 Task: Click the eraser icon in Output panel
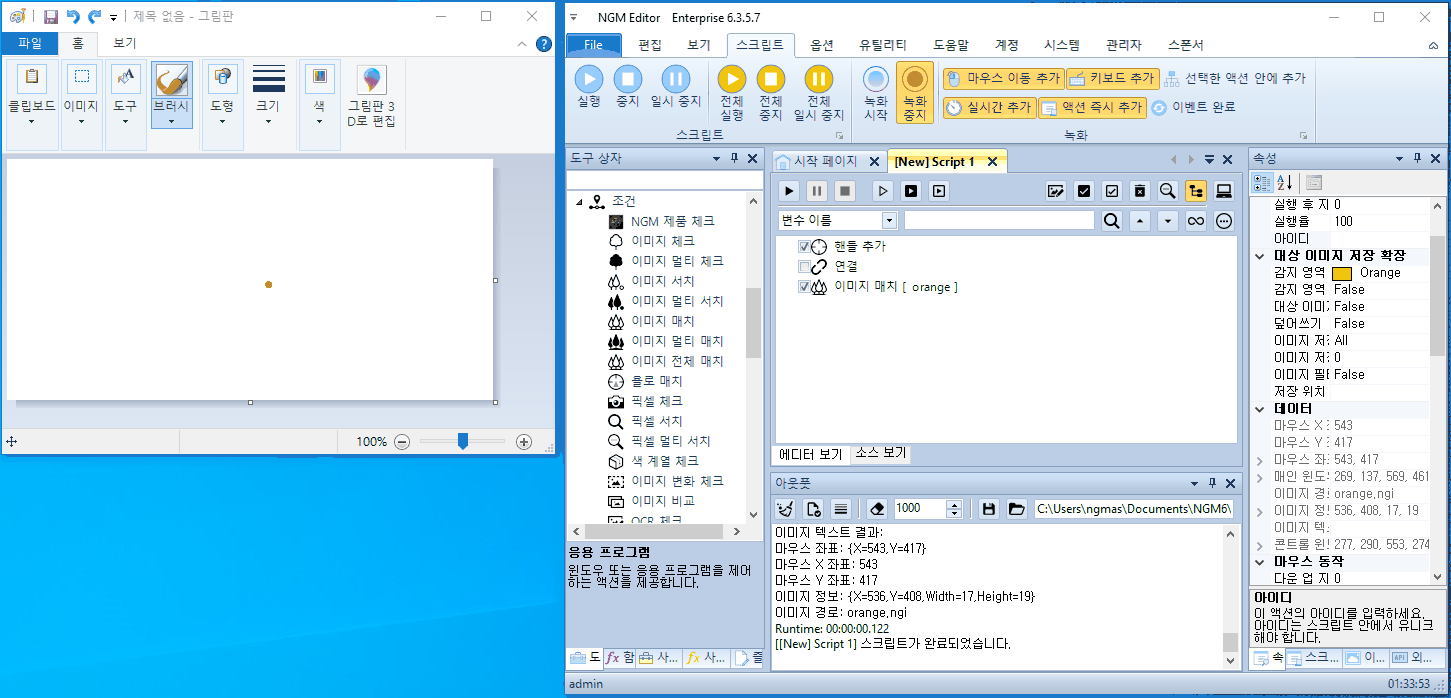(x=877, y=509)
